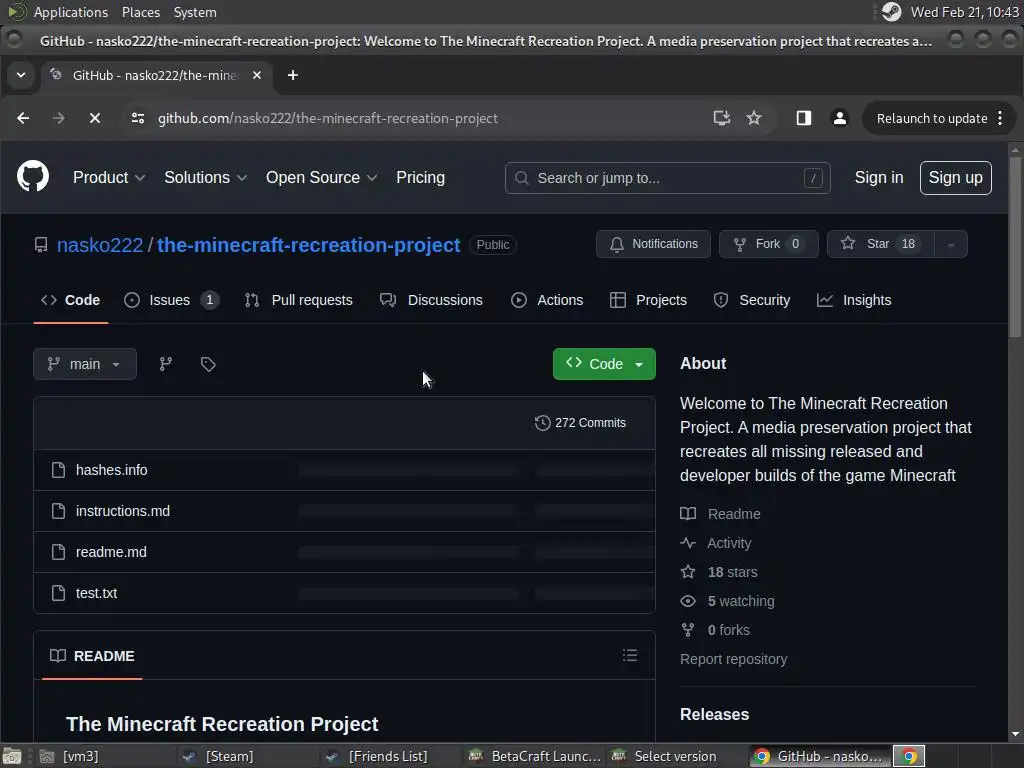Star the repository with Star button
This screenshot has width=1024, height=768.
(880, 244)
